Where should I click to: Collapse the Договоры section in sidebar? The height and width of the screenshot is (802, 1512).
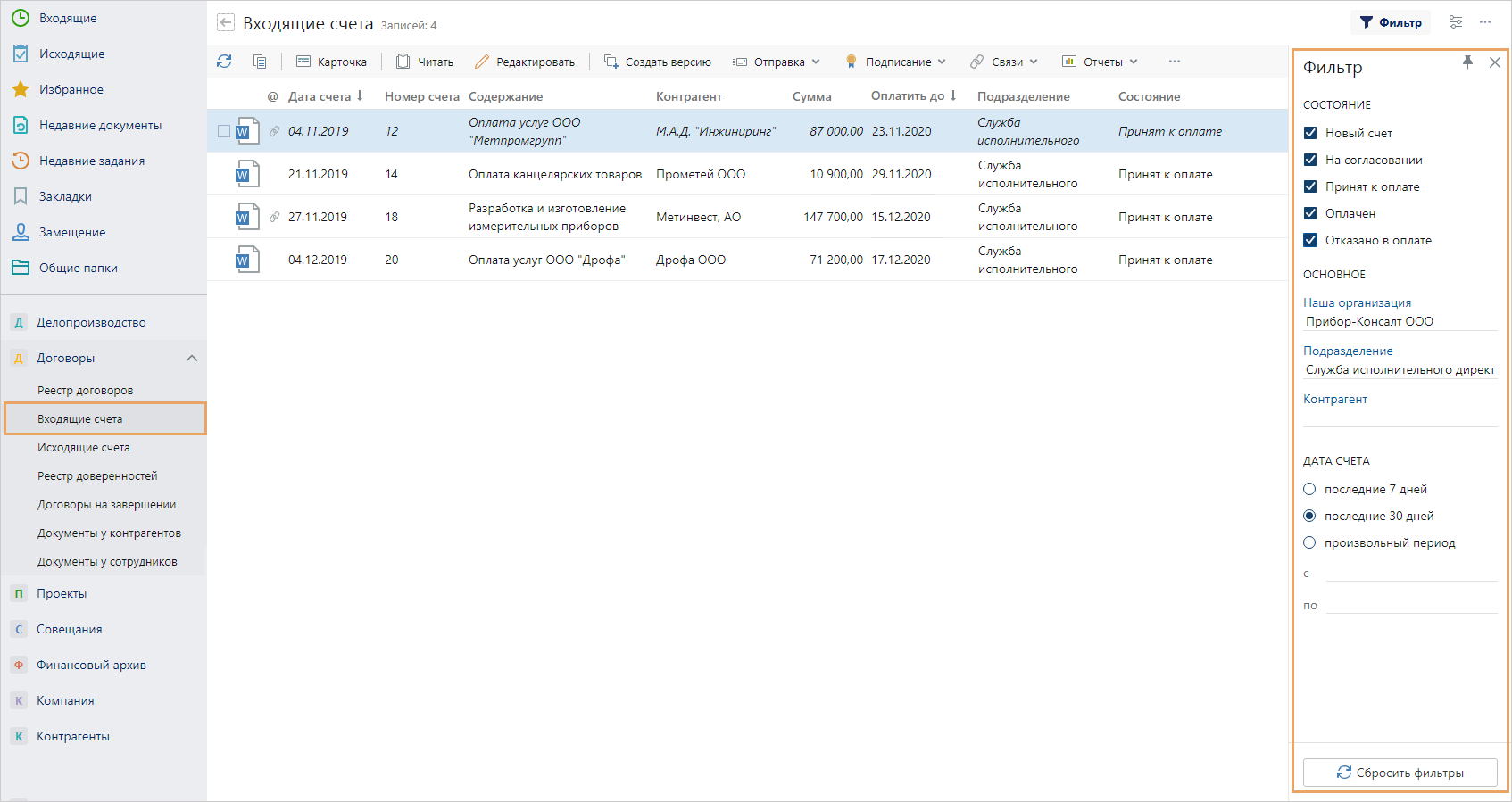tap(191, 358)
